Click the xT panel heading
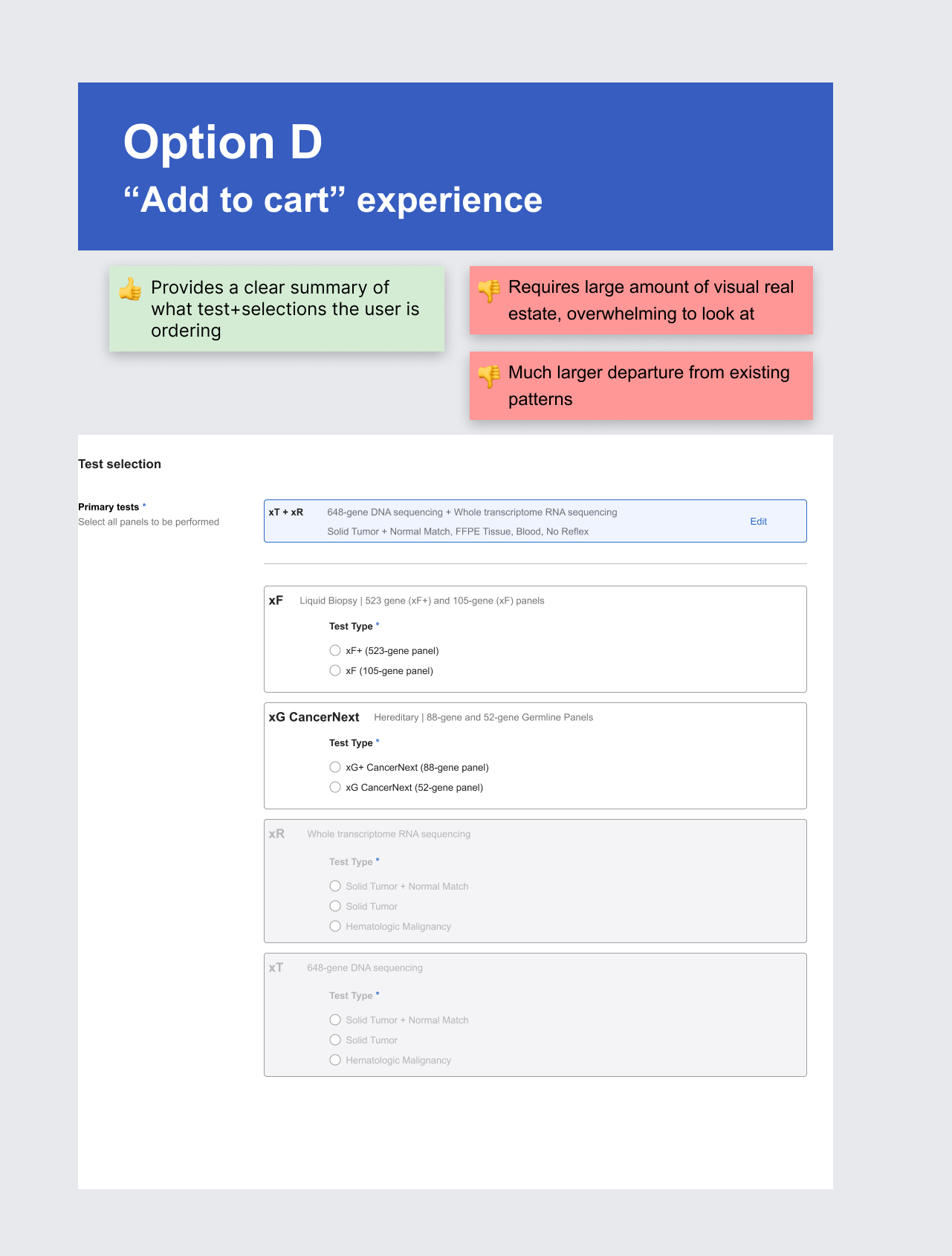 [276, 968]
